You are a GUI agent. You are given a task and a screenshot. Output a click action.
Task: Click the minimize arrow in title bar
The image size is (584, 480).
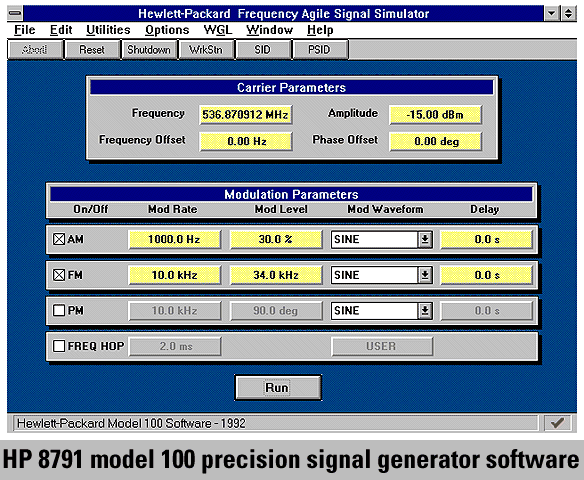551,14
